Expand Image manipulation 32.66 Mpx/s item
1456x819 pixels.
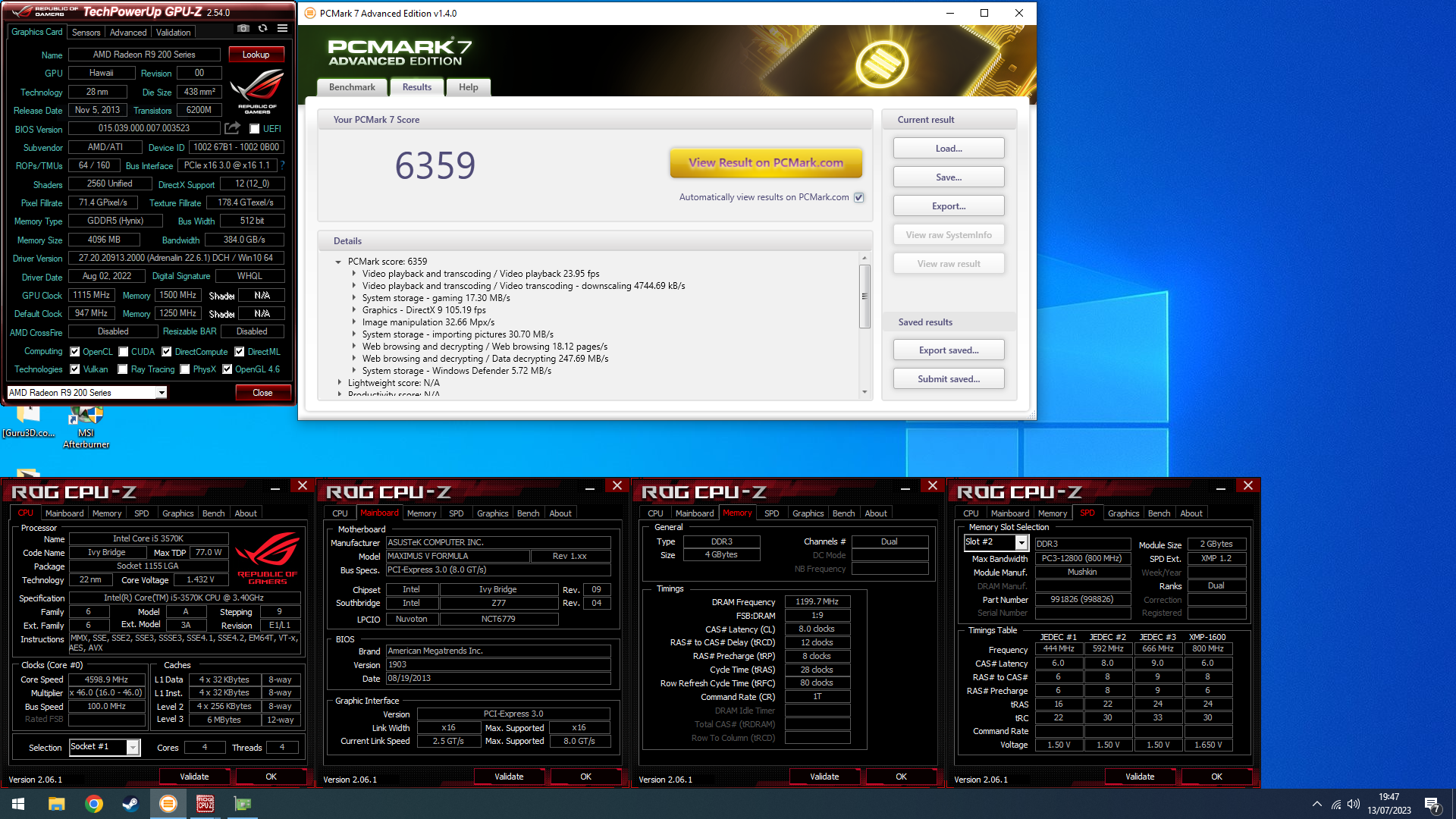click(x=353, y=322)
